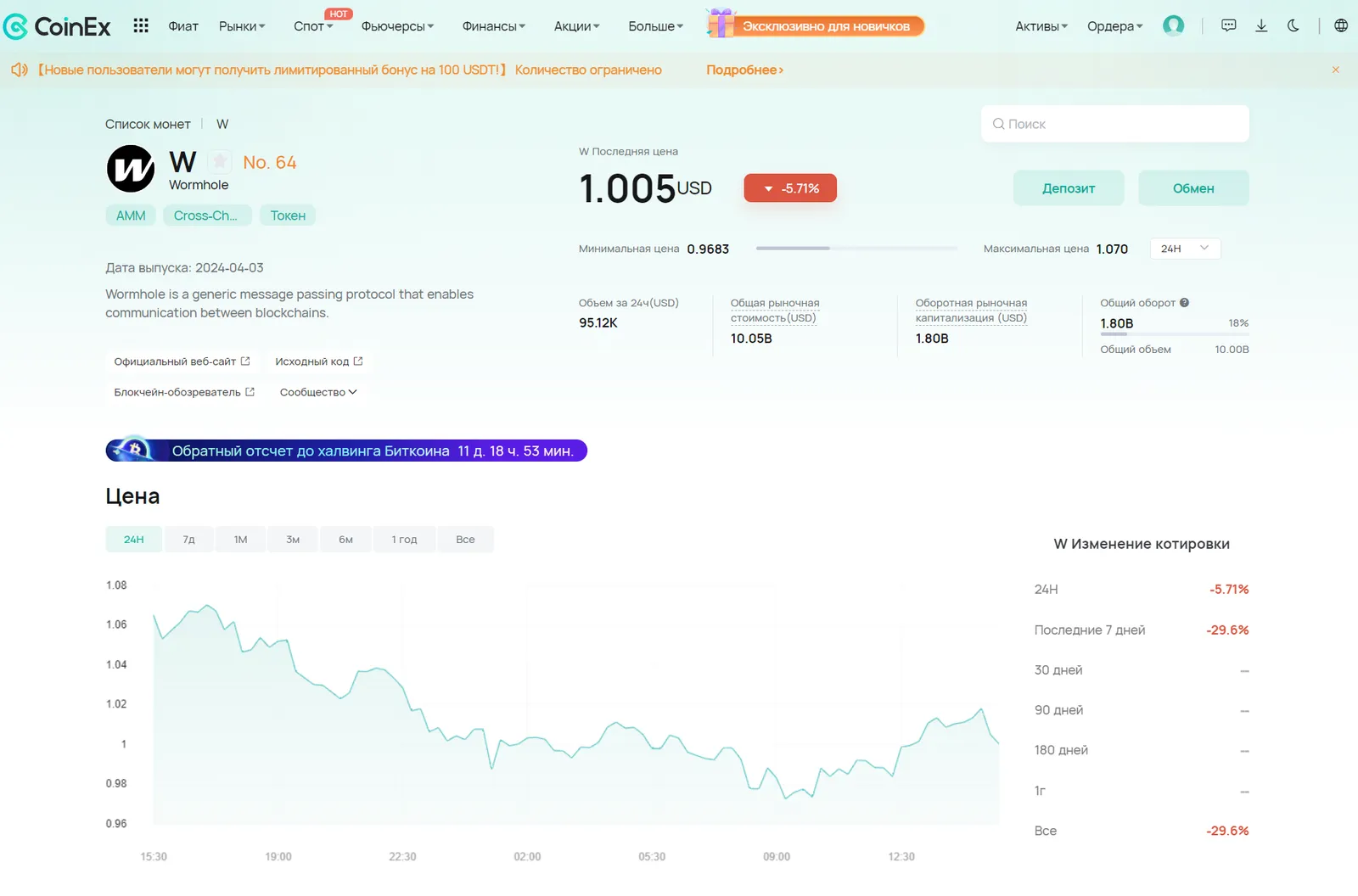Image resolution: width=1358 pixels, height=896 pixels.
Task: Click the Wormhole coin logo
Action: click(x=131, y=168)
